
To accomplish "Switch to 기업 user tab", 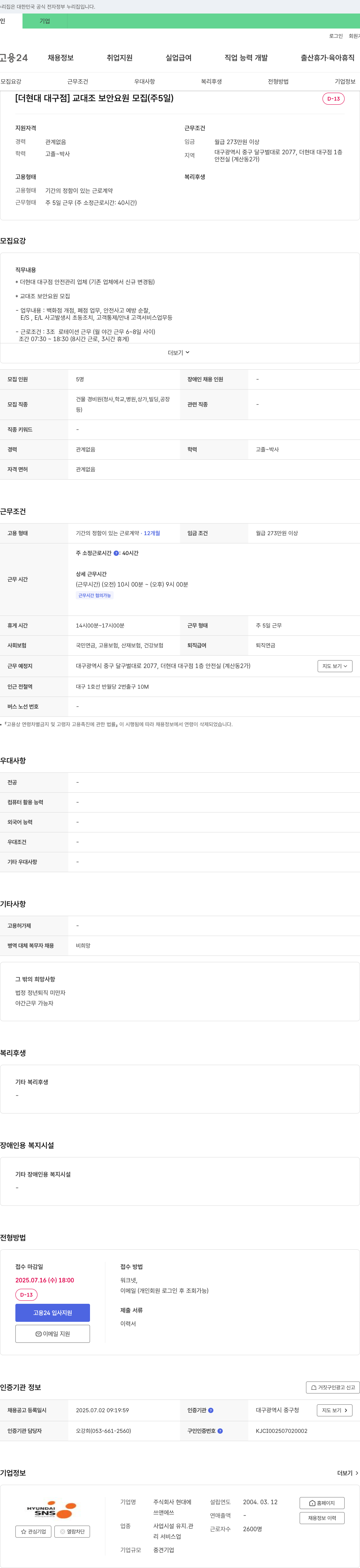I will pos(45,21).
